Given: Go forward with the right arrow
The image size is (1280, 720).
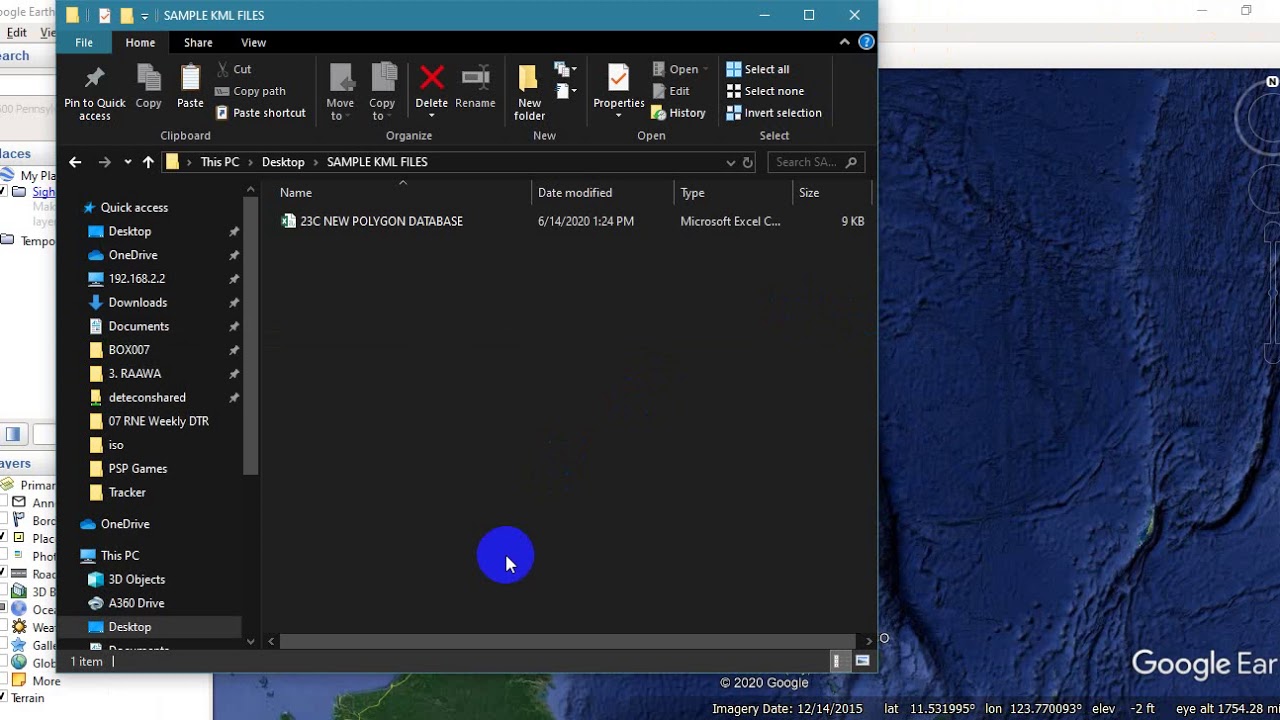Looking at the screenshot, I should coord(104,162).
